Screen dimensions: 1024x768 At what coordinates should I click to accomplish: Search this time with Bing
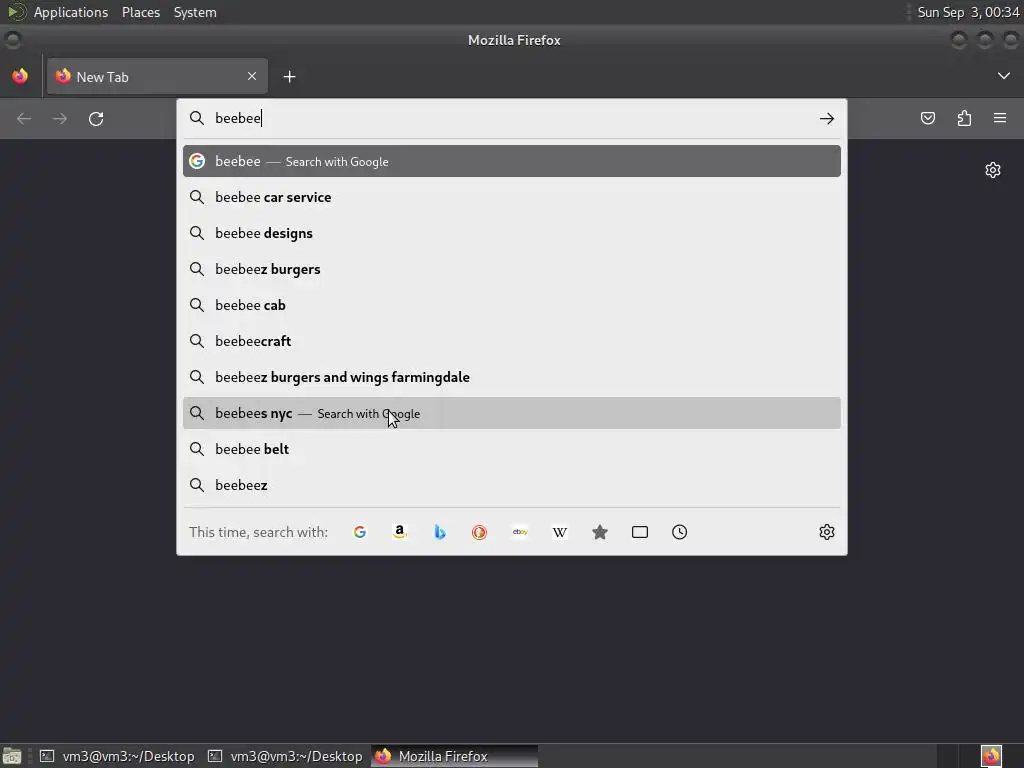pos(440,532)
